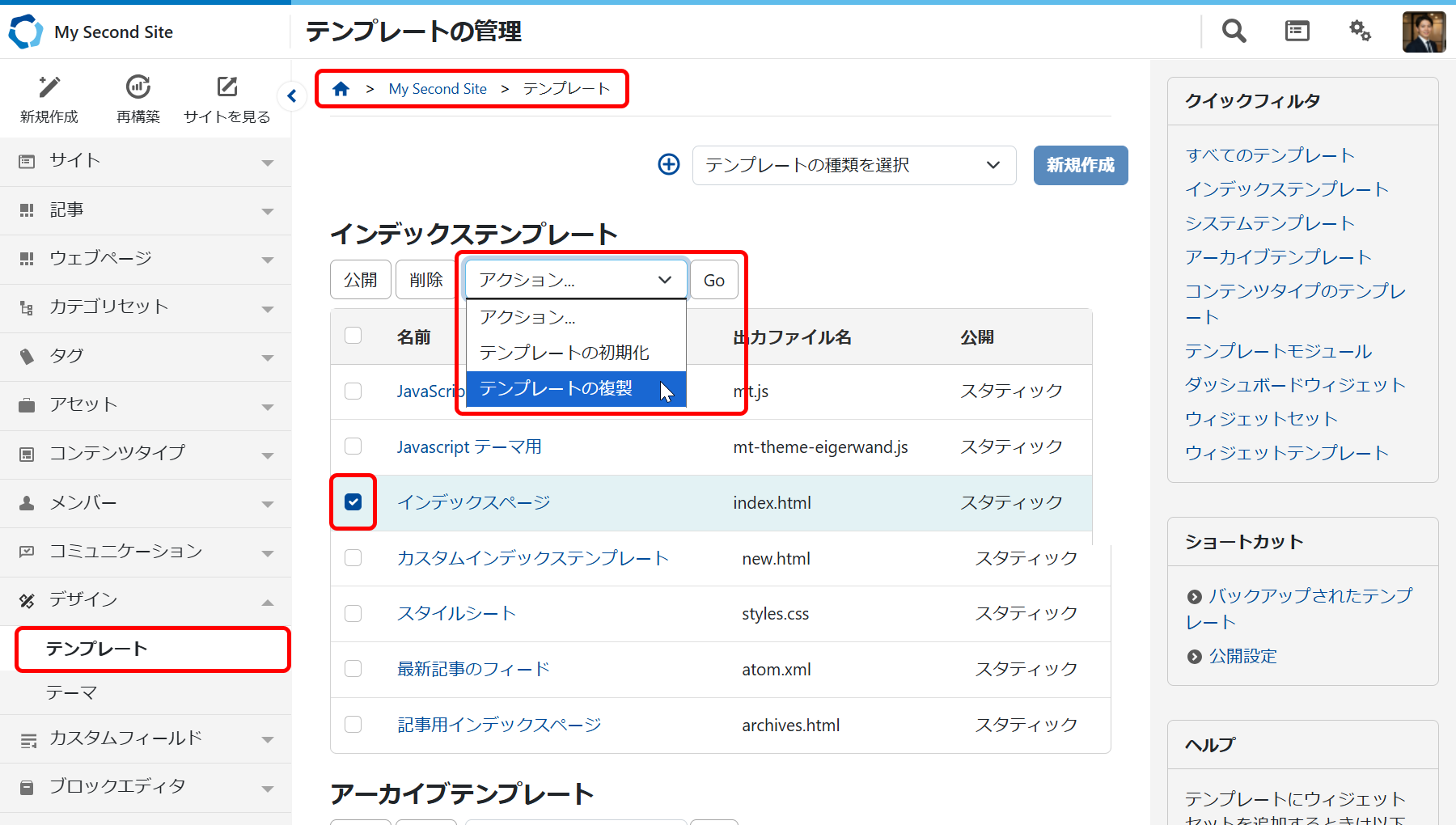Click the home icon in breadcrumb

pos(341,89)
